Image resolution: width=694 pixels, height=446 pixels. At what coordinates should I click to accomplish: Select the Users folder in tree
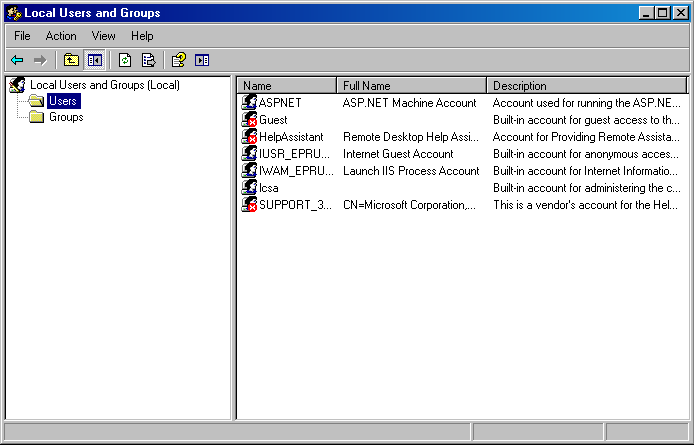pos(63,101)
